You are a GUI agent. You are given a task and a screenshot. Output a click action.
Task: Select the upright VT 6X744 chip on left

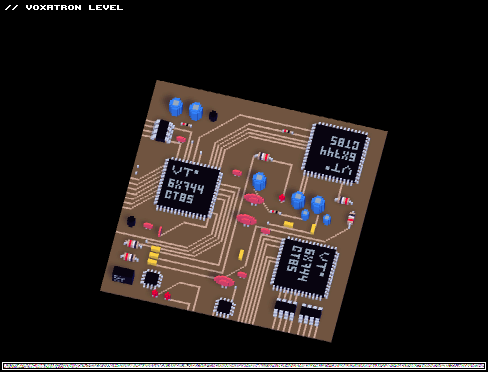pos(188,189)
